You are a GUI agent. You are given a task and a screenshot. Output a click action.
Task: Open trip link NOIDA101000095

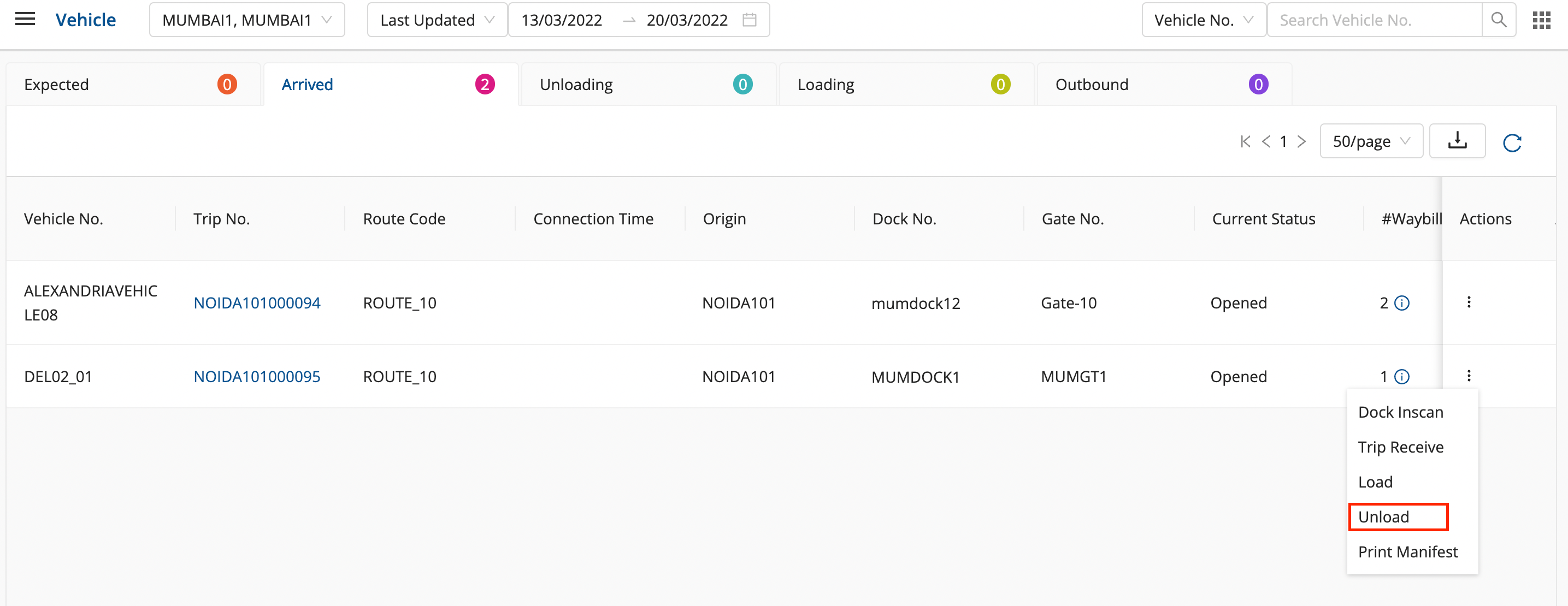(256, 377)
